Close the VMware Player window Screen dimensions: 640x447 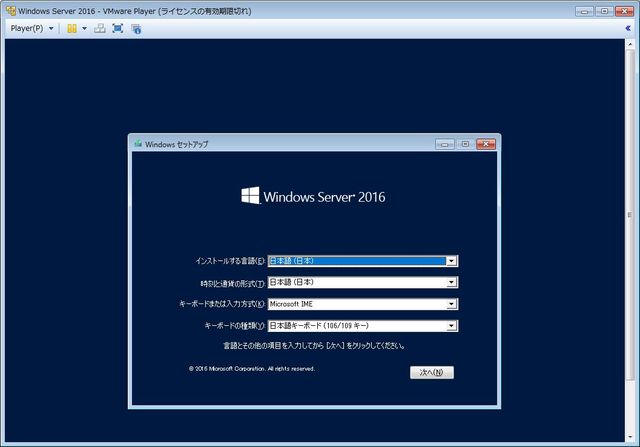pyautogui.click(x=624, y=11)
